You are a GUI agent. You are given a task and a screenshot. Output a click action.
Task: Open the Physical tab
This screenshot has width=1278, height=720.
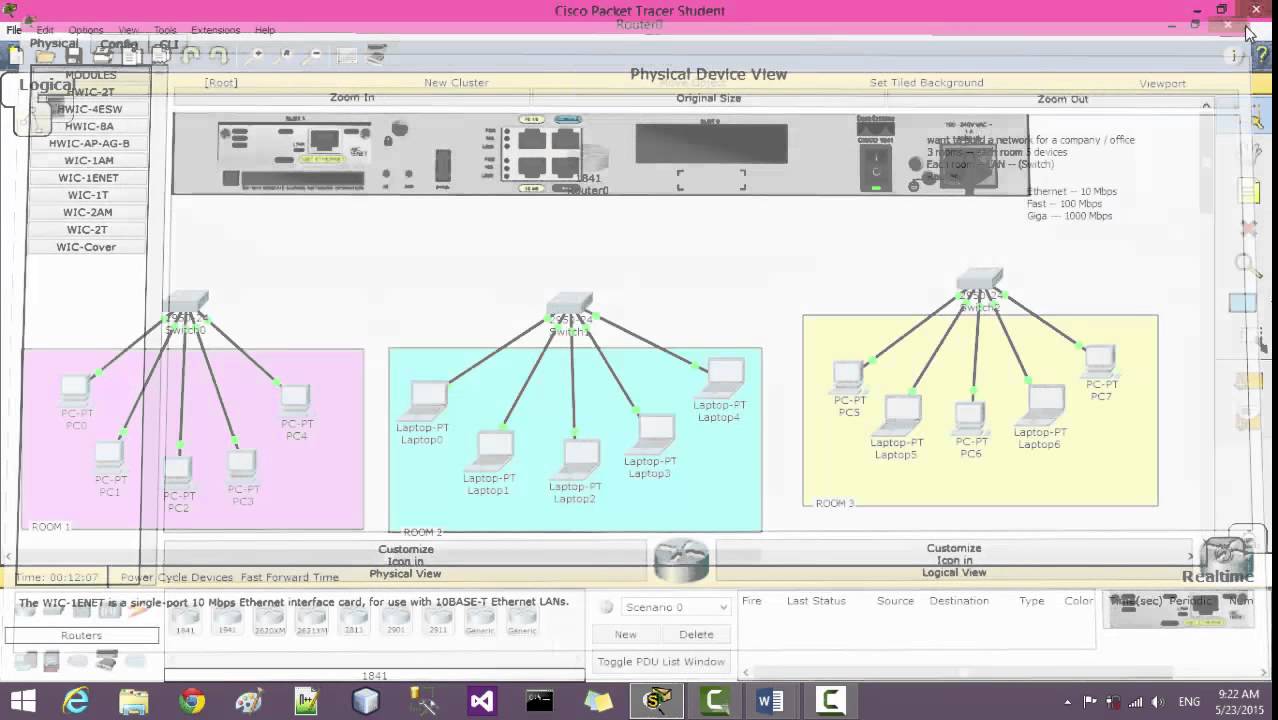53,44
